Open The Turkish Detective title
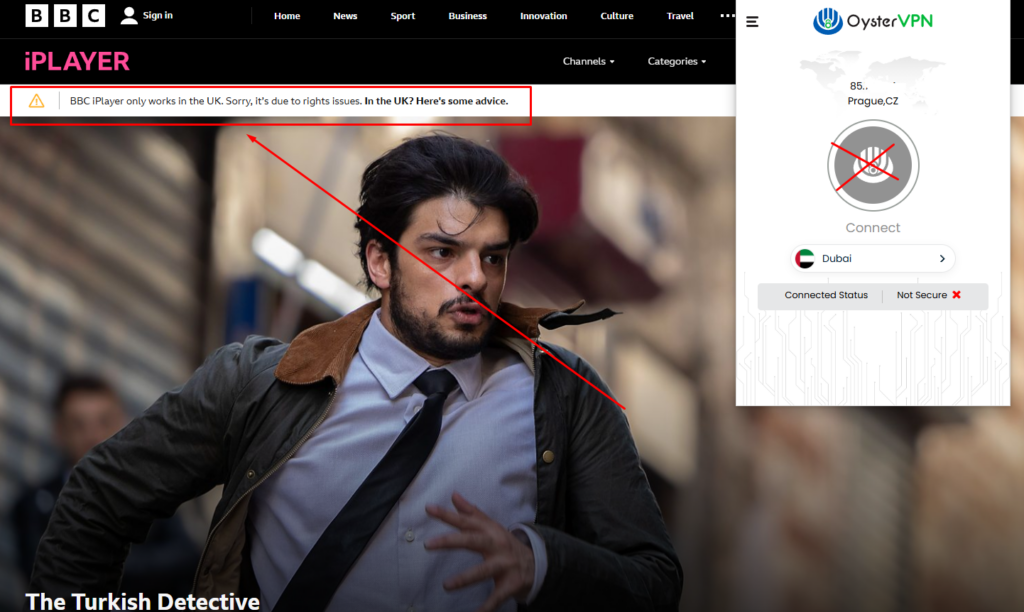Screen dimensions: 1024x612 coord(142,601)
